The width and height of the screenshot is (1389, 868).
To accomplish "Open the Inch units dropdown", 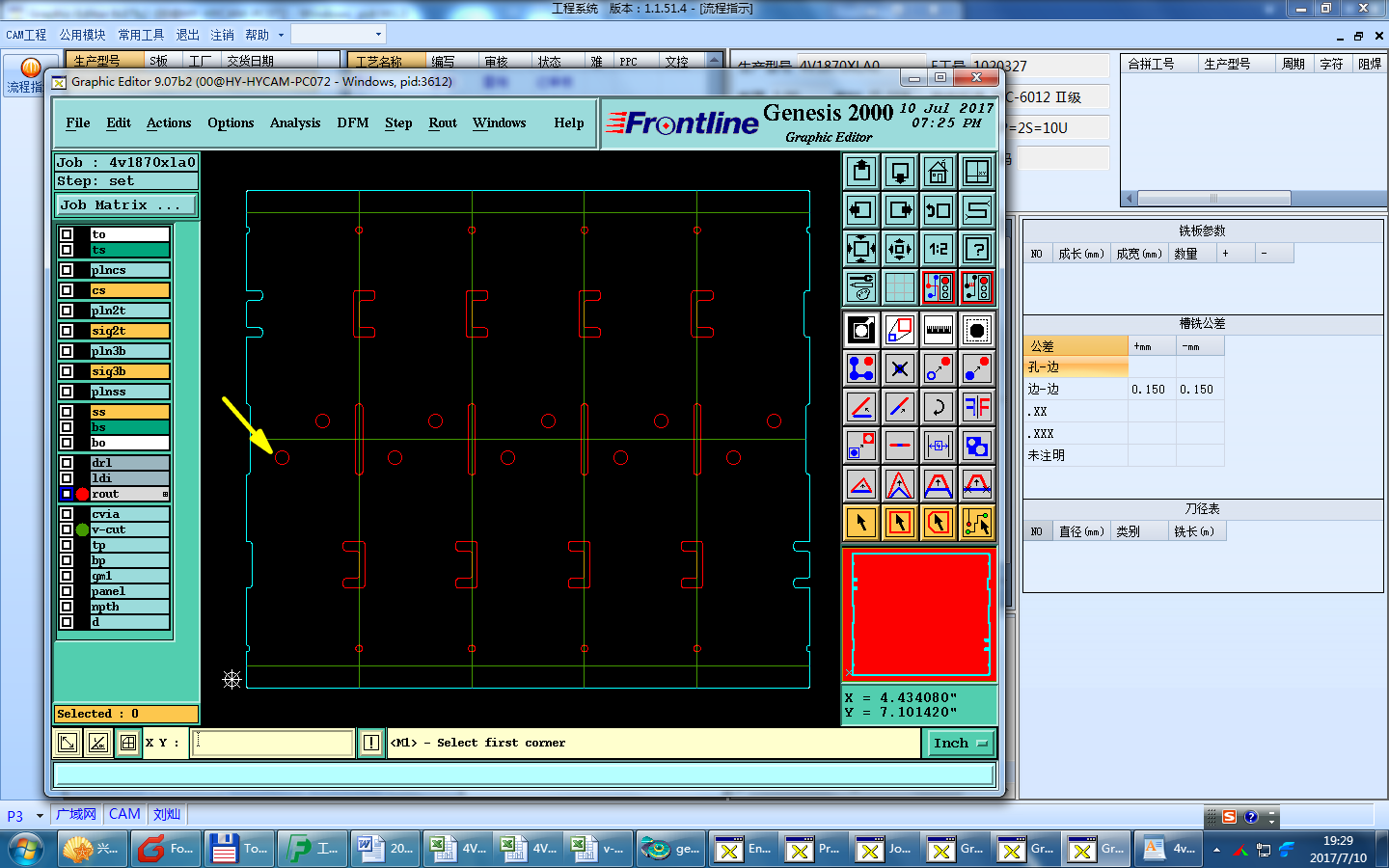I will [x=960, y=743].
